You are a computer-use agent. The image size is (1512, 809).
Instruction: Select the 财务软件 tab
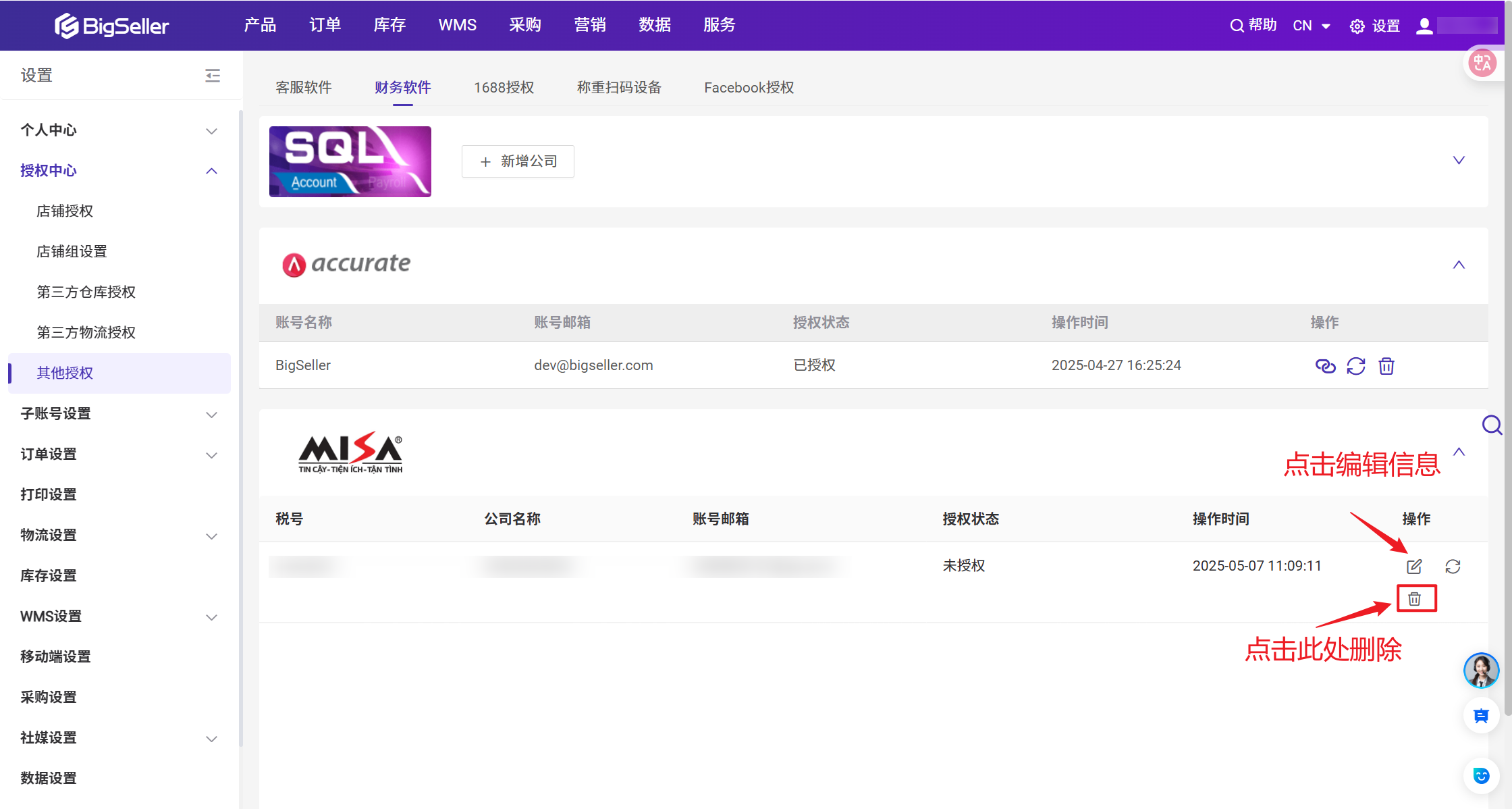click(403, 88)
